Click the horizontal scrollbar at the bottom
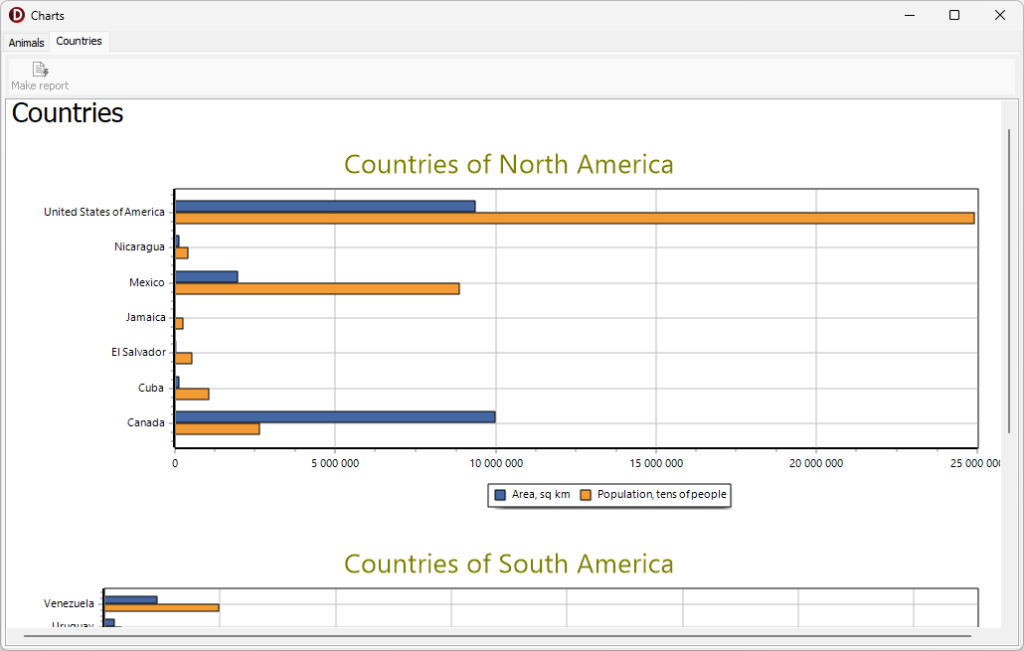 500,637
